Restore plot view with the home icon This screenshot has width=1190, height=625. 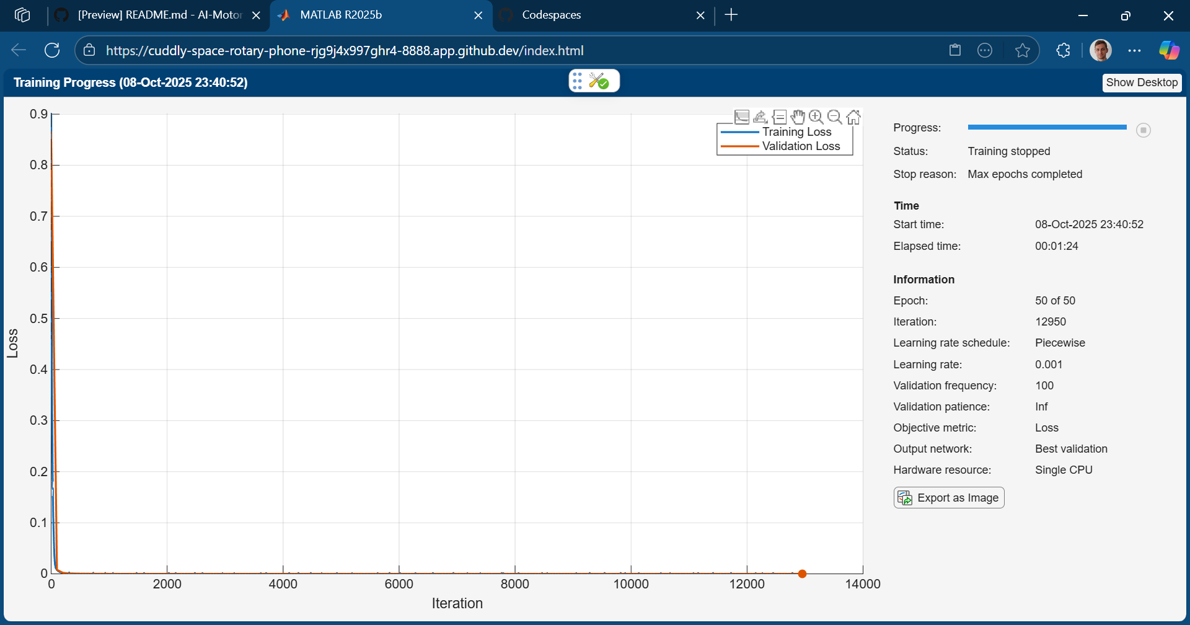pos(853,117)
